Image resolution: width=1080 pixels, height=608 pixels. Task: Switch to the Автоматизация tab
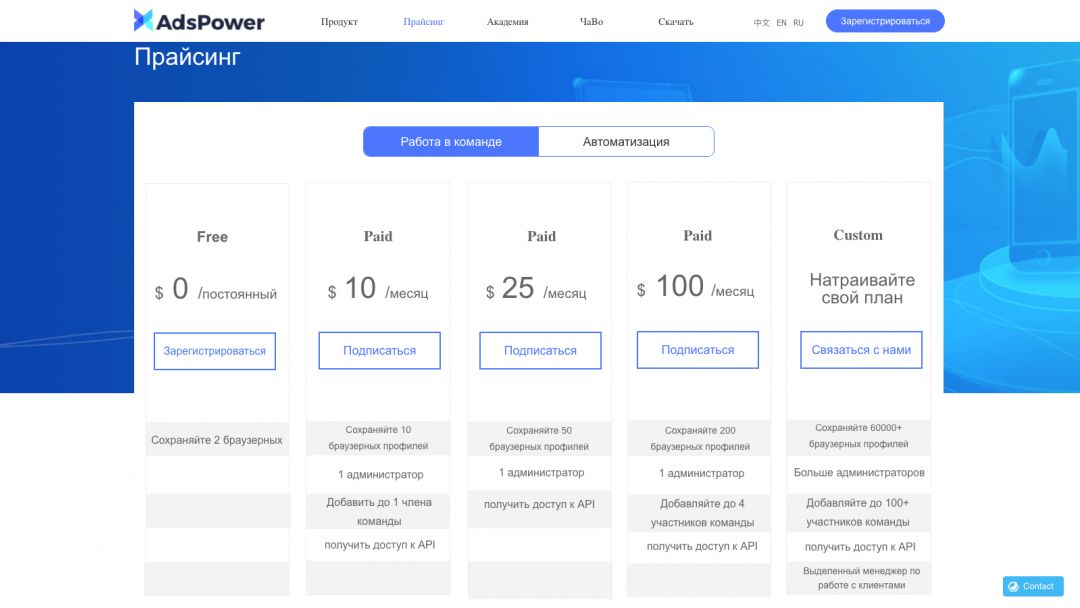(x=626, y=141)
